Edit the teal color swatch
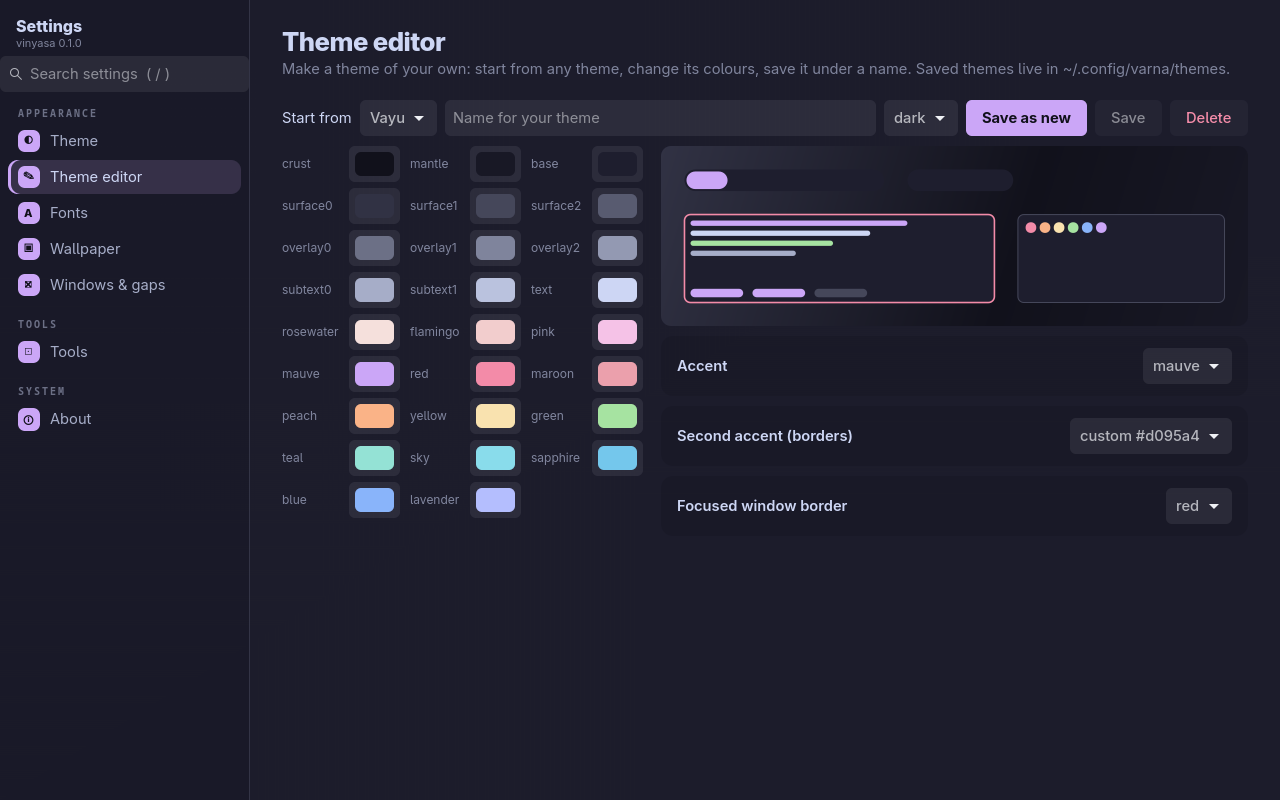The width and height of the screenshot is (1280, 800). click(374, 458)
